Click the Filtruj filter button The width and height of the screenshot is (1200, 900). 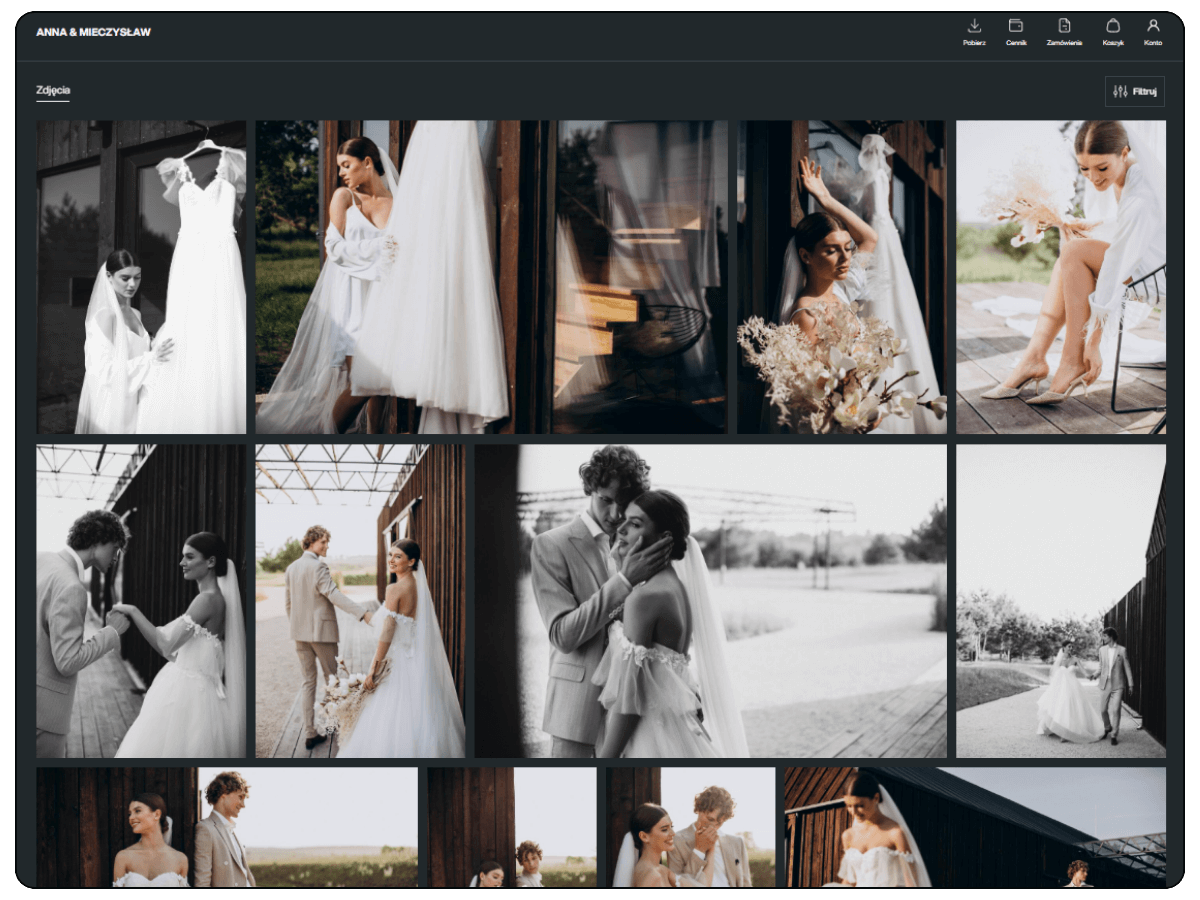pyautogui.click(x=1135, y=91)
